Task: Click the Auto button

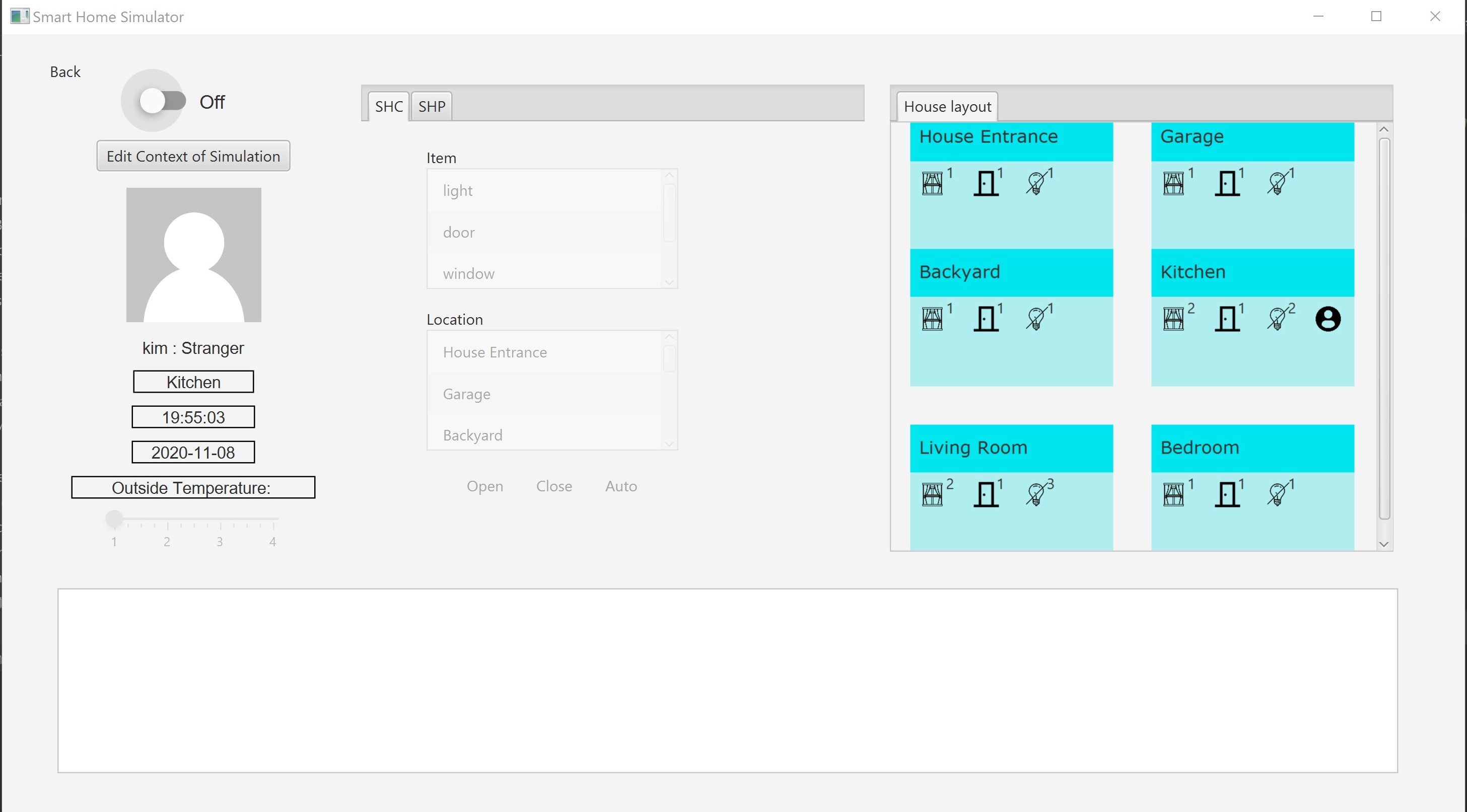Action: click(x=621, y=486)
